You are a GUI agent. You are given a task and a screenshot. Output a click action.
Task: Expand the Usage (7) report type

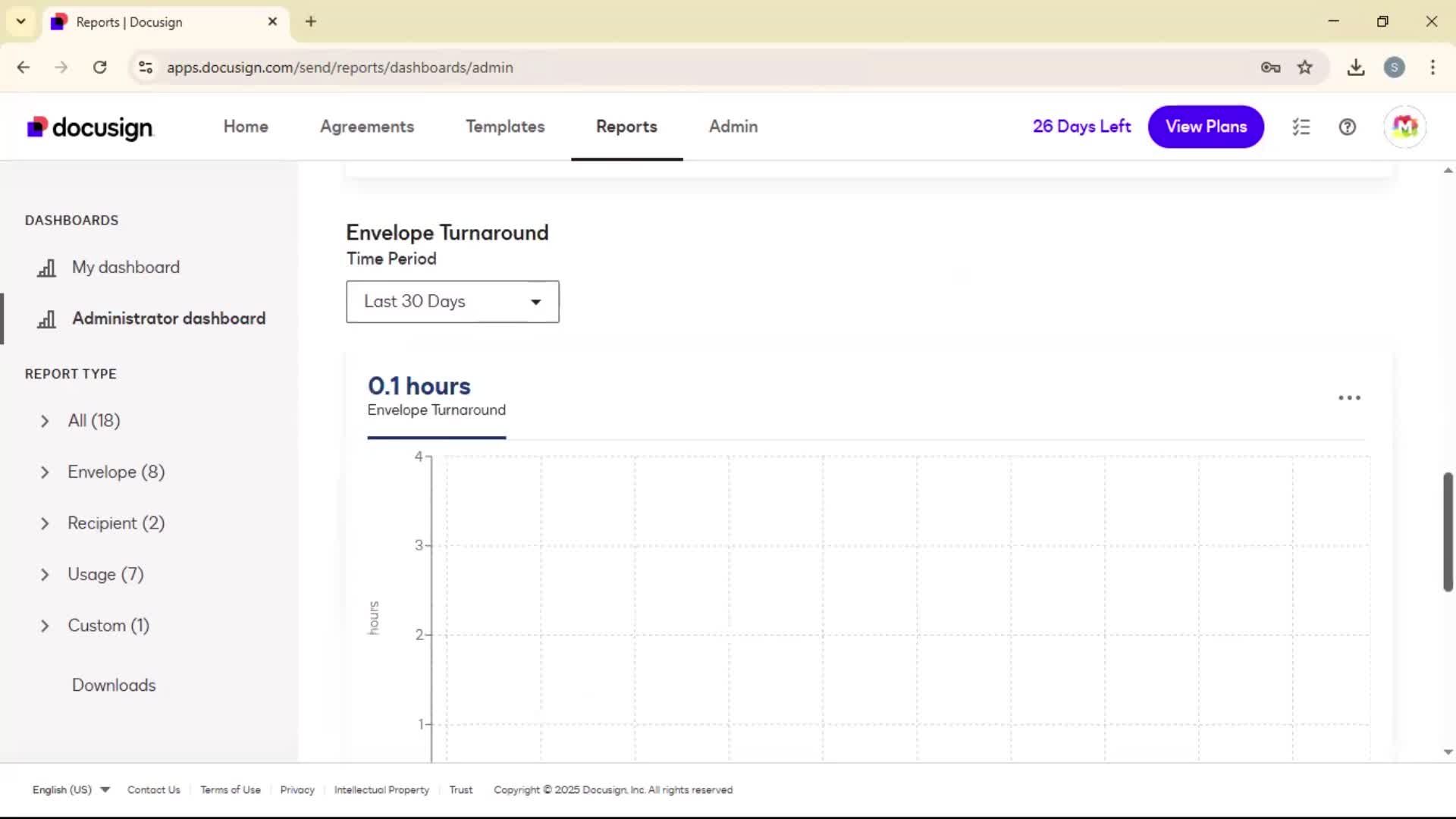[x=45, y=575]
